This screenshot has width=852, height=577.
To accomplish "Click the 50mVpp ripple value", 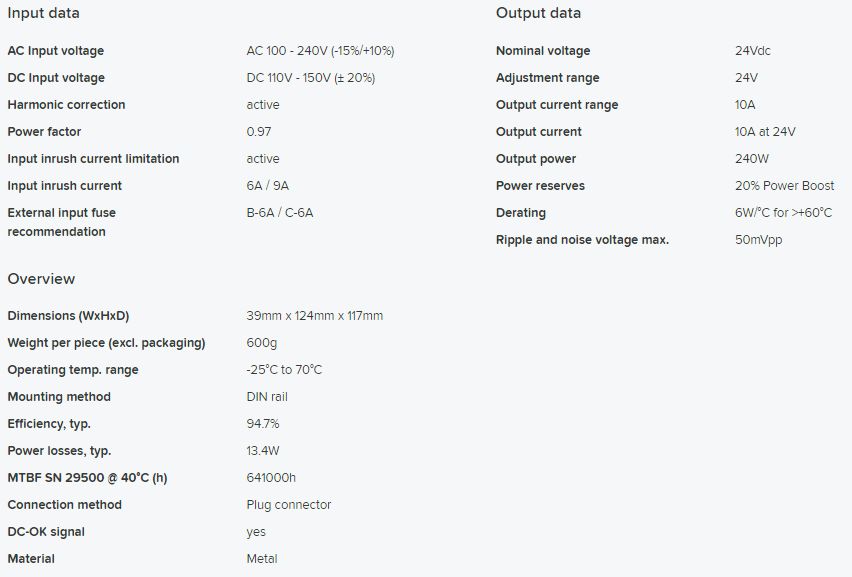I will [759, 240].
